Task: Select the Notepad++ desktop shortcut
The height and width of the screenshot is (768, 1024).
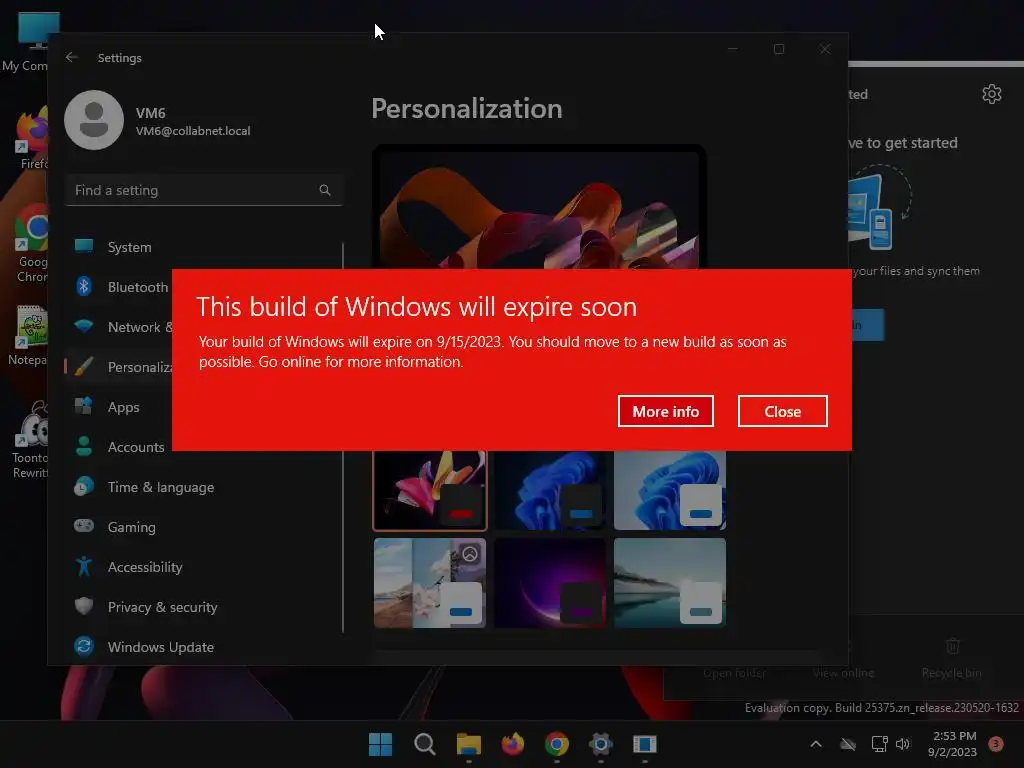Action: [x=27, y=335]
